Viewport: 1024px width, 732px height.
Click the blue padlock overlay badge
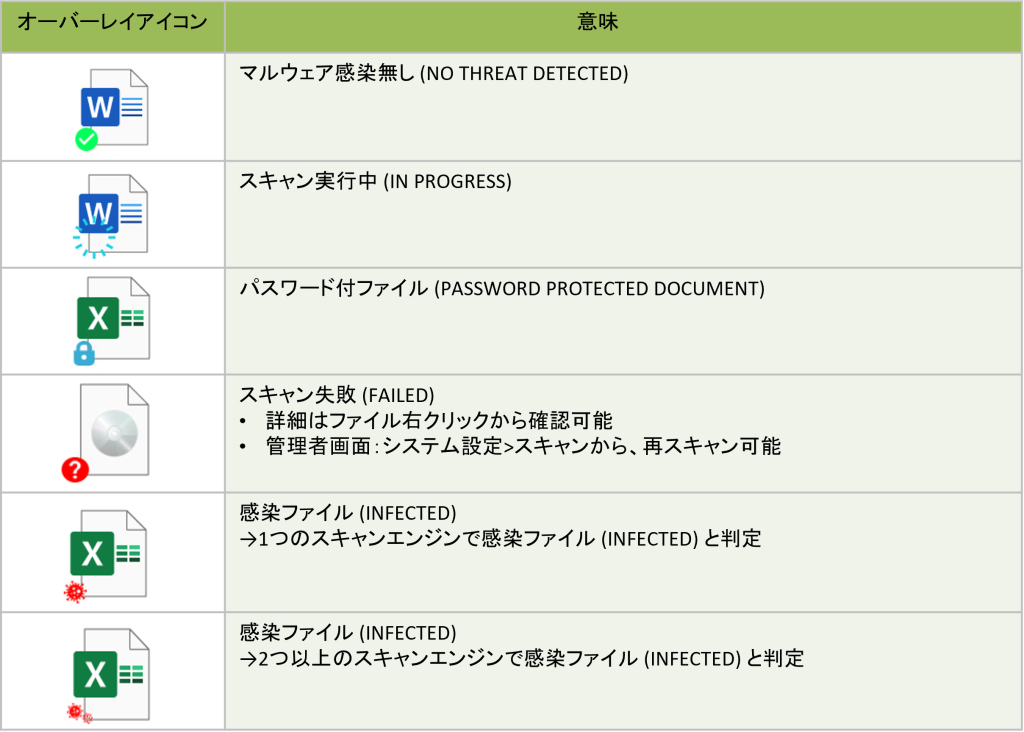84,353
